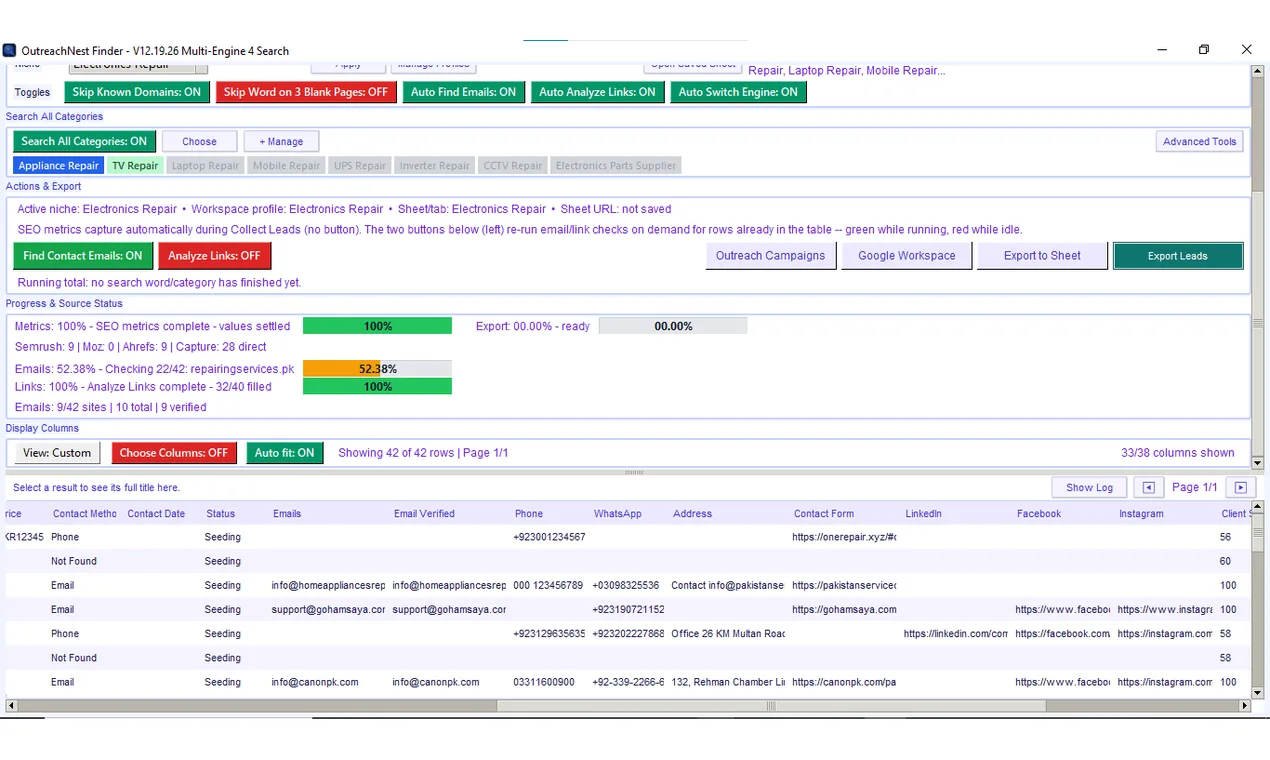Select UPS Repair category tab
Screen dimensions: 1270x760
[360, 166]
